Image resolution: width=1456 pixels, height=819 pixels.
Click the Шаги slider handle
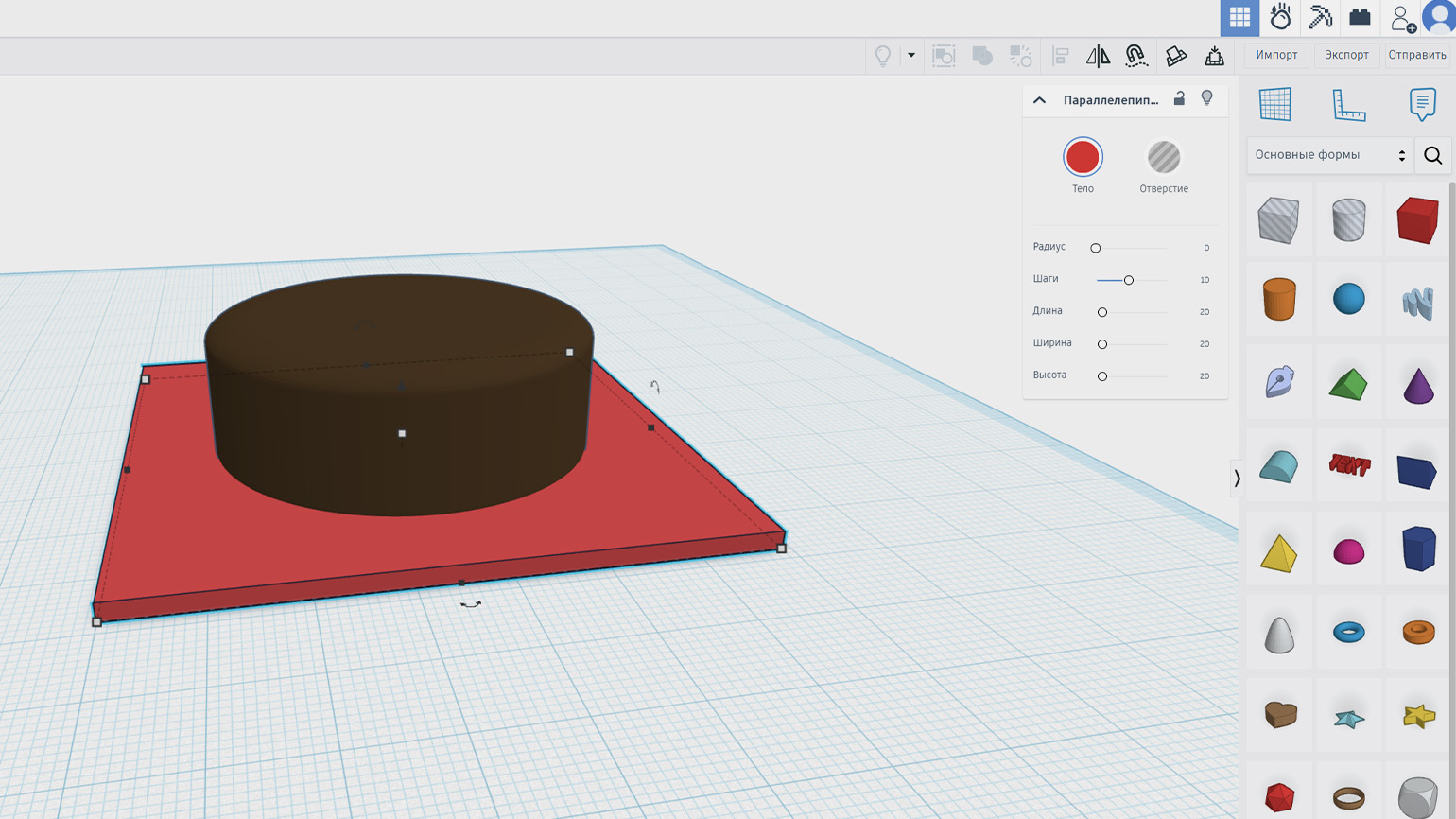click(1128, 280)
